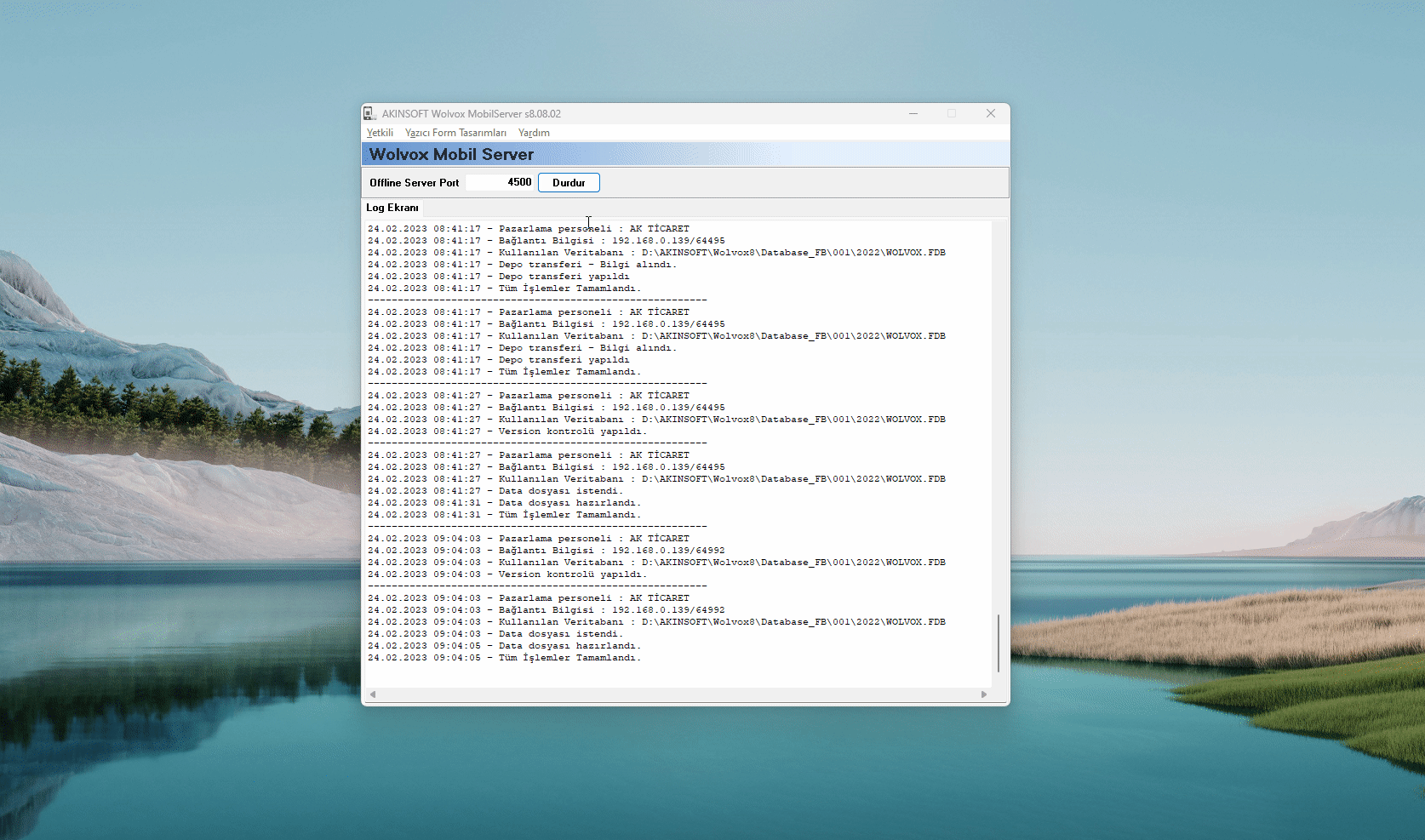Click log line 08:41:27 Data dosyası istendi
Image resolution: width=1425 pixels, height=840 pixels.
coord(495,491)
